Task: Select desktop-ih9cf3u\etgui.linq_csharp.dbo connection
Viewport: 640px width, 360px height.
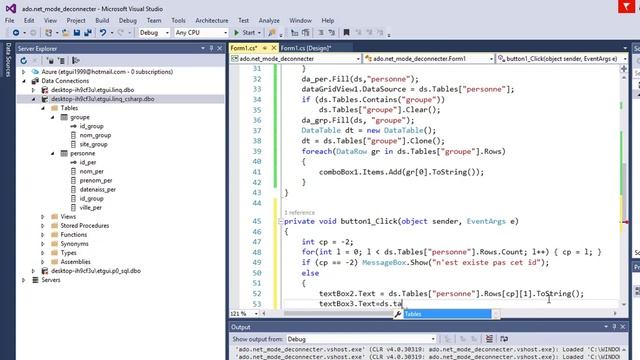Action: point(102,99)
